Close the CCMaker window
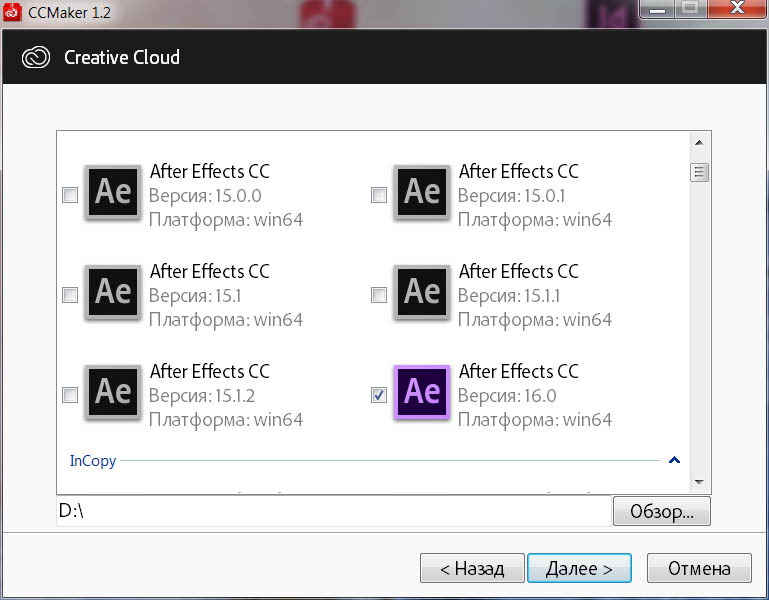The height and width of the screenshot is (600, 769). [737, 8]
